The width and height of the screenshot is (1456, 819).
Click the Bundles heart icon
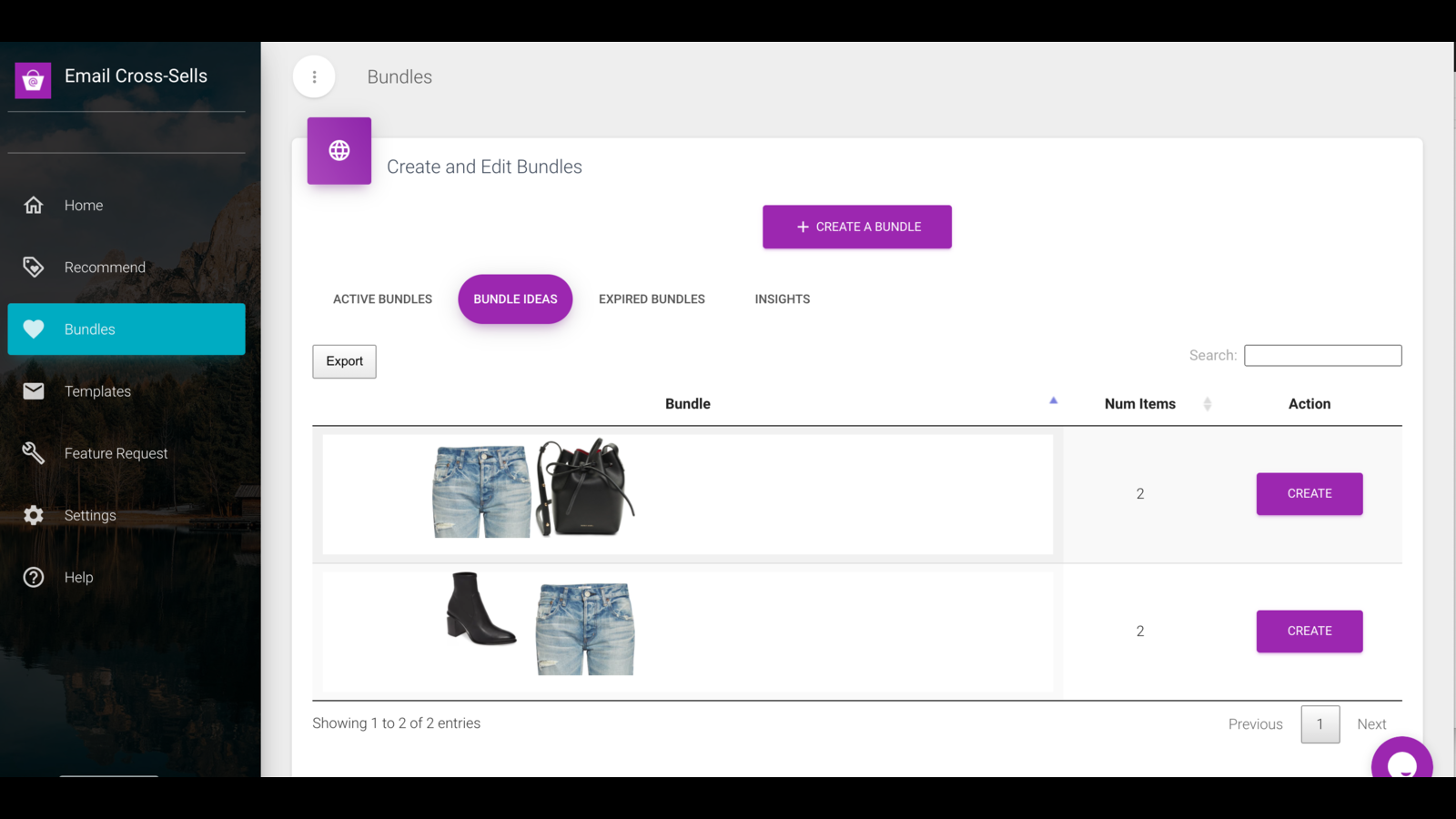[x=34, y=329]
